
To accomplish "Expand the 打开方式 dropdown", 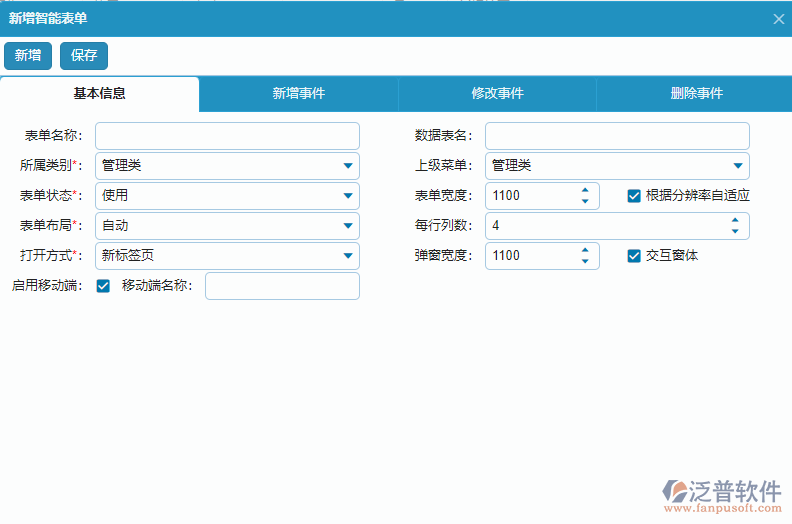I will pos(347,256).
